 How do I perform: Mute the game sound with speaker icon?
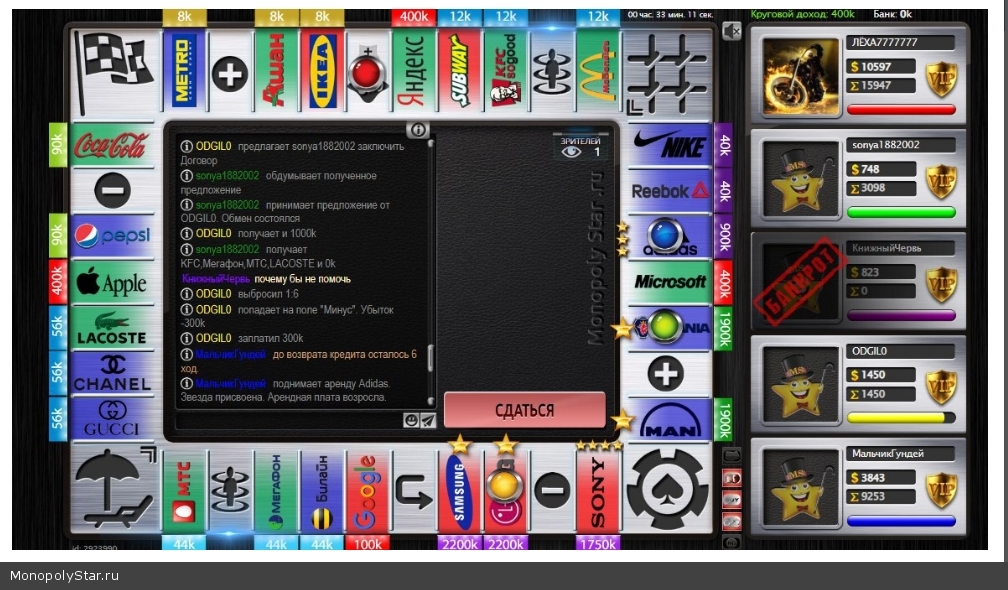tap(732, 31)
